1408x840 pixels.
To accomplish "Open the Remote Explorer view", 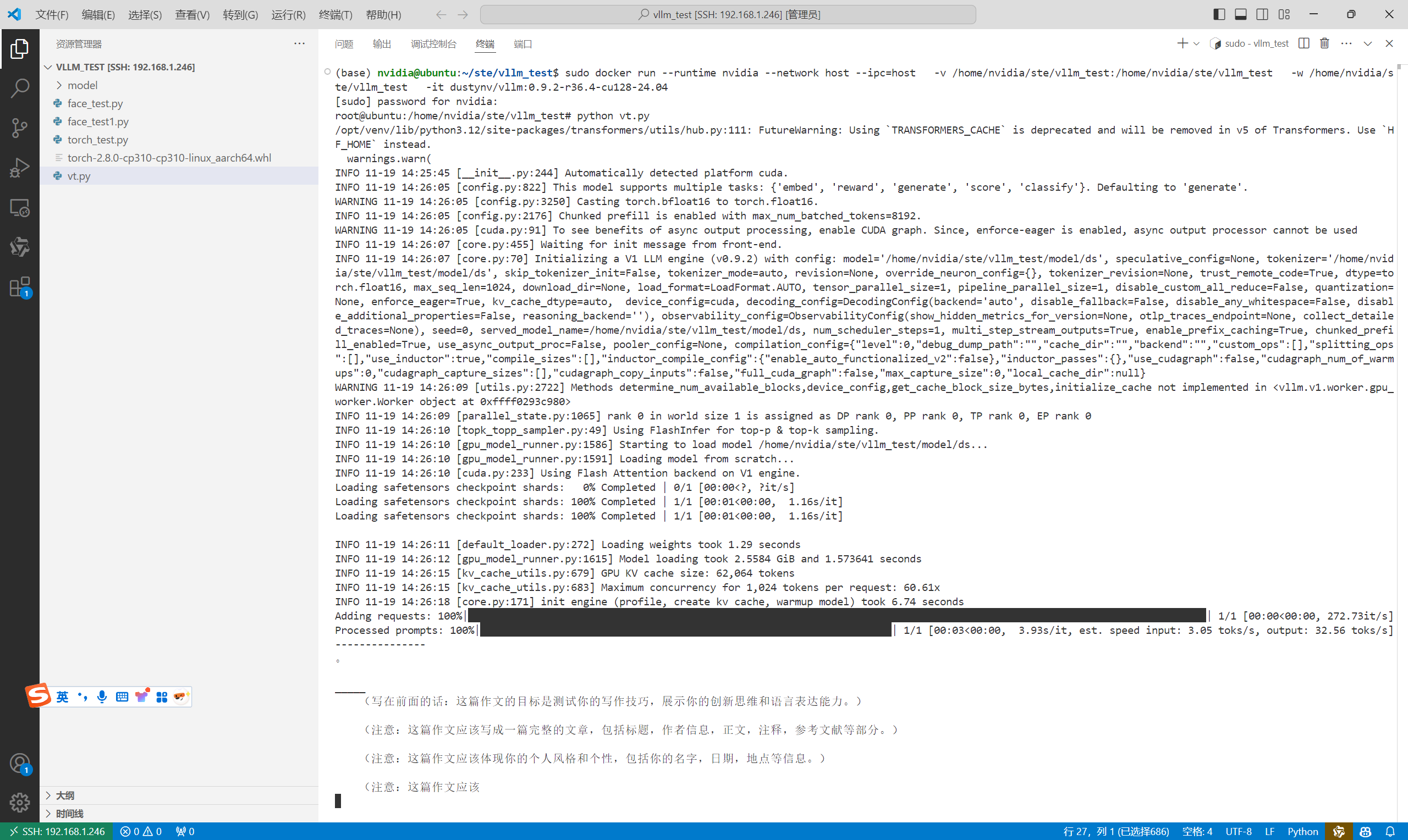I will click(20, 208).
